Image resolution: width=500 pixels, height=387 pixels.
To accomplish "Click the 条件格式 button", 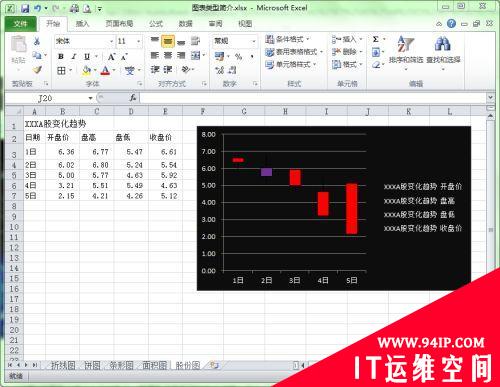I will click(x=287, y=39).
